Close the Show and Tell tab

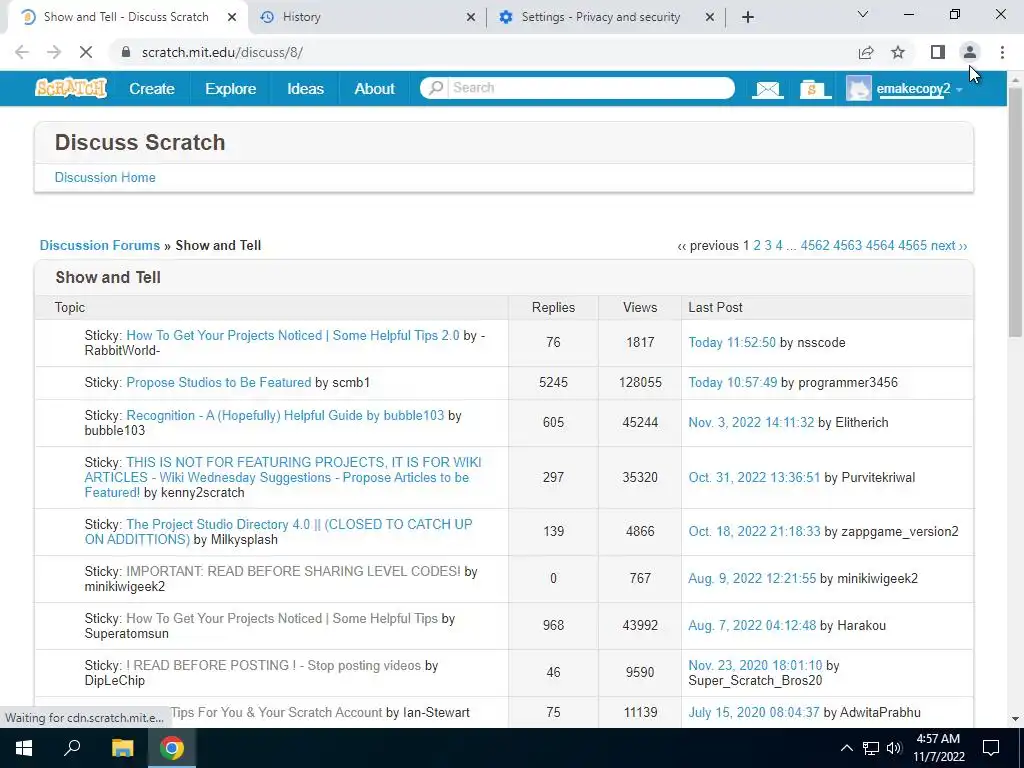[231, 17]
